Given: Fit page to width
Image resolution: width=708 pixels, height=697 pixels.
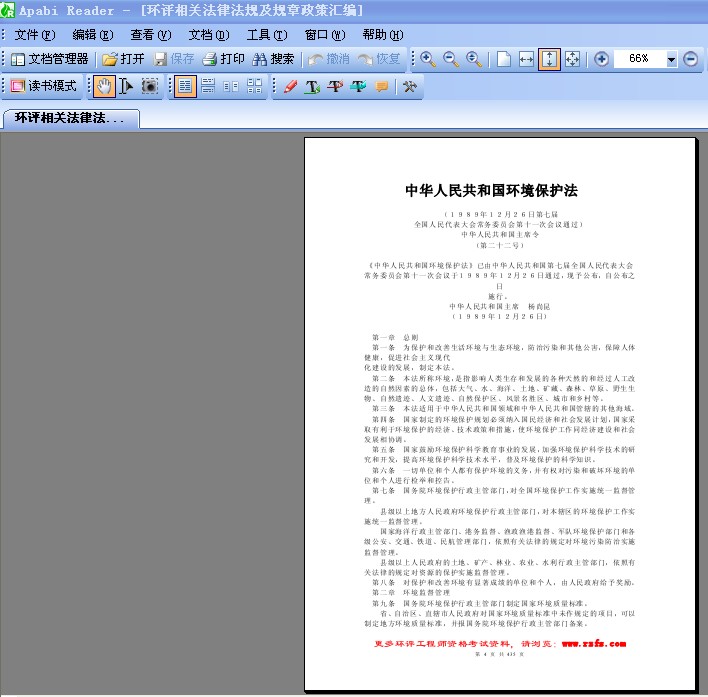Looking at the screenshot, I should 526,59.
